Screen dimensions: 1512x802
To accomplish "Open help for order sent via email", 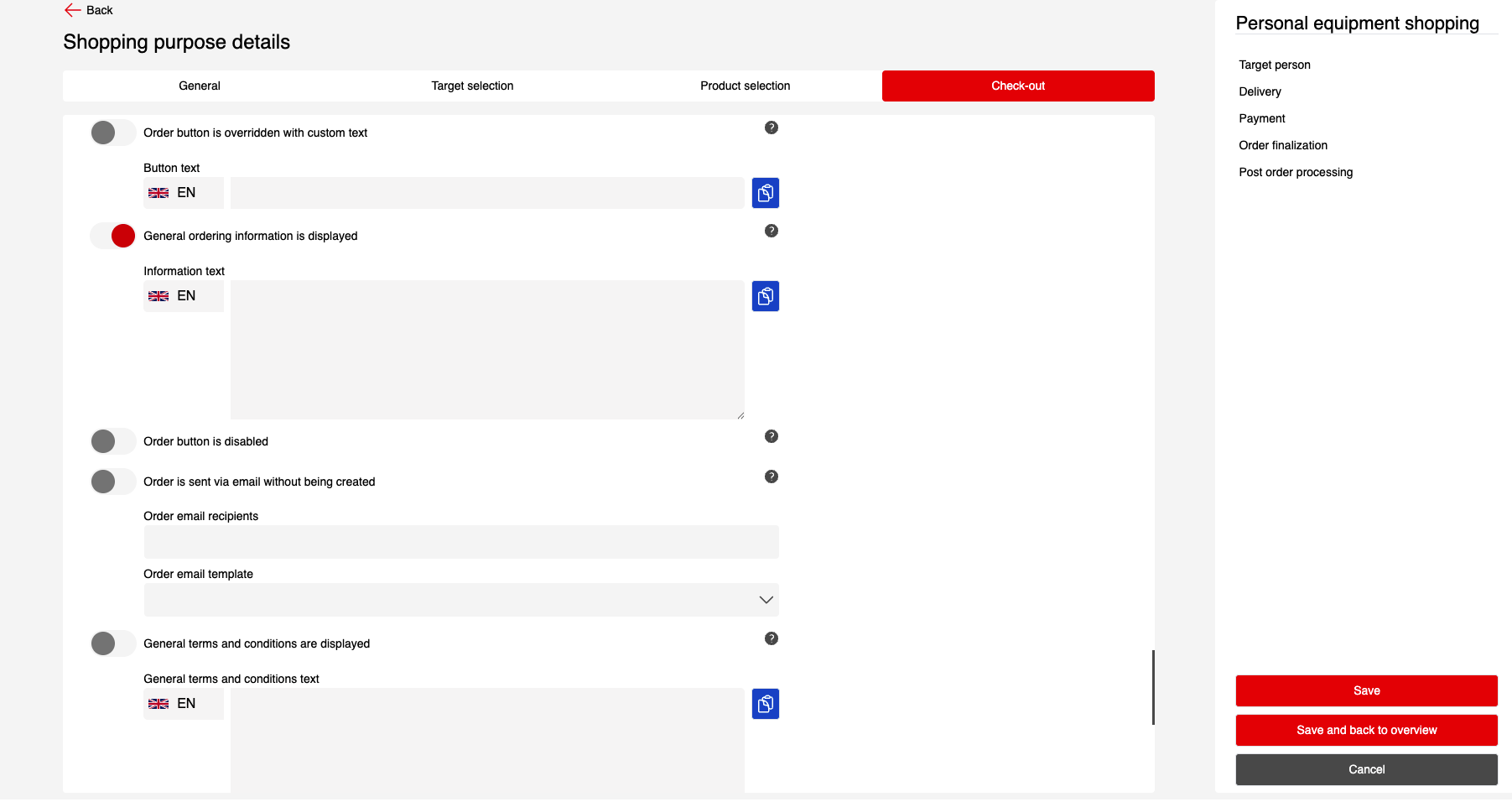I will [771, 477].
